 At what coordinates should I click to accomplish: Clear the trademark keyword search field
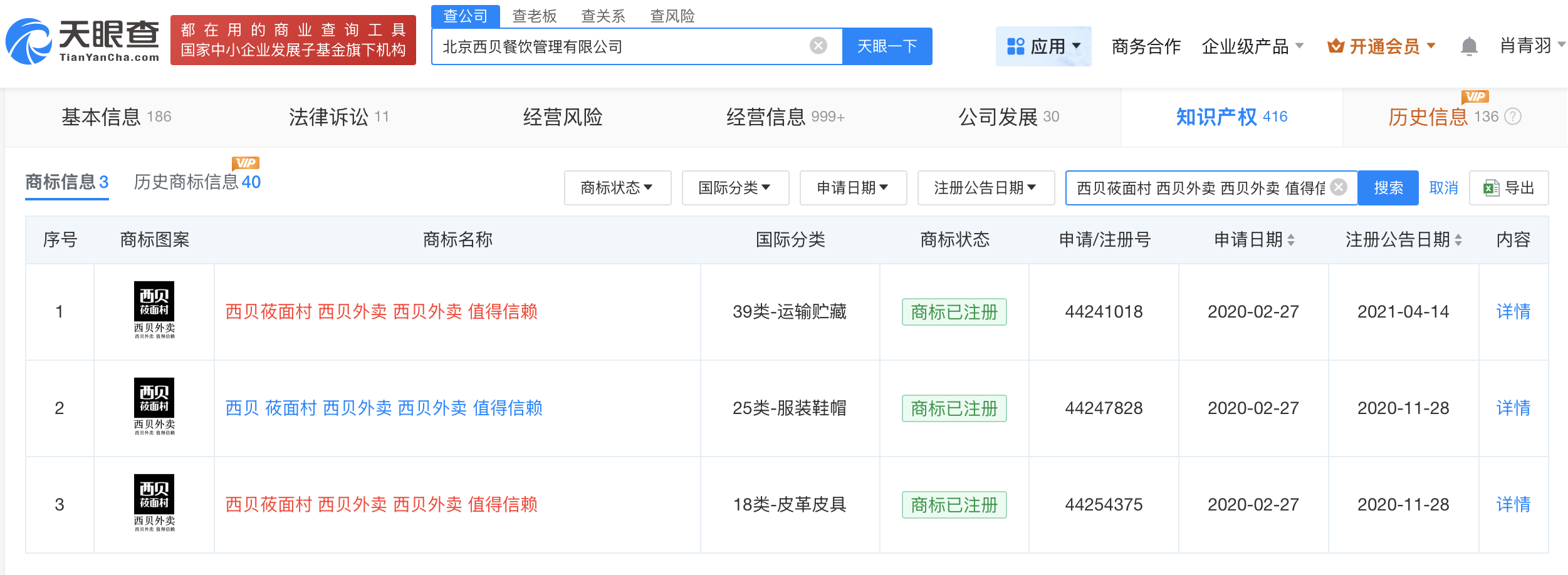[x=1339, y=187]
